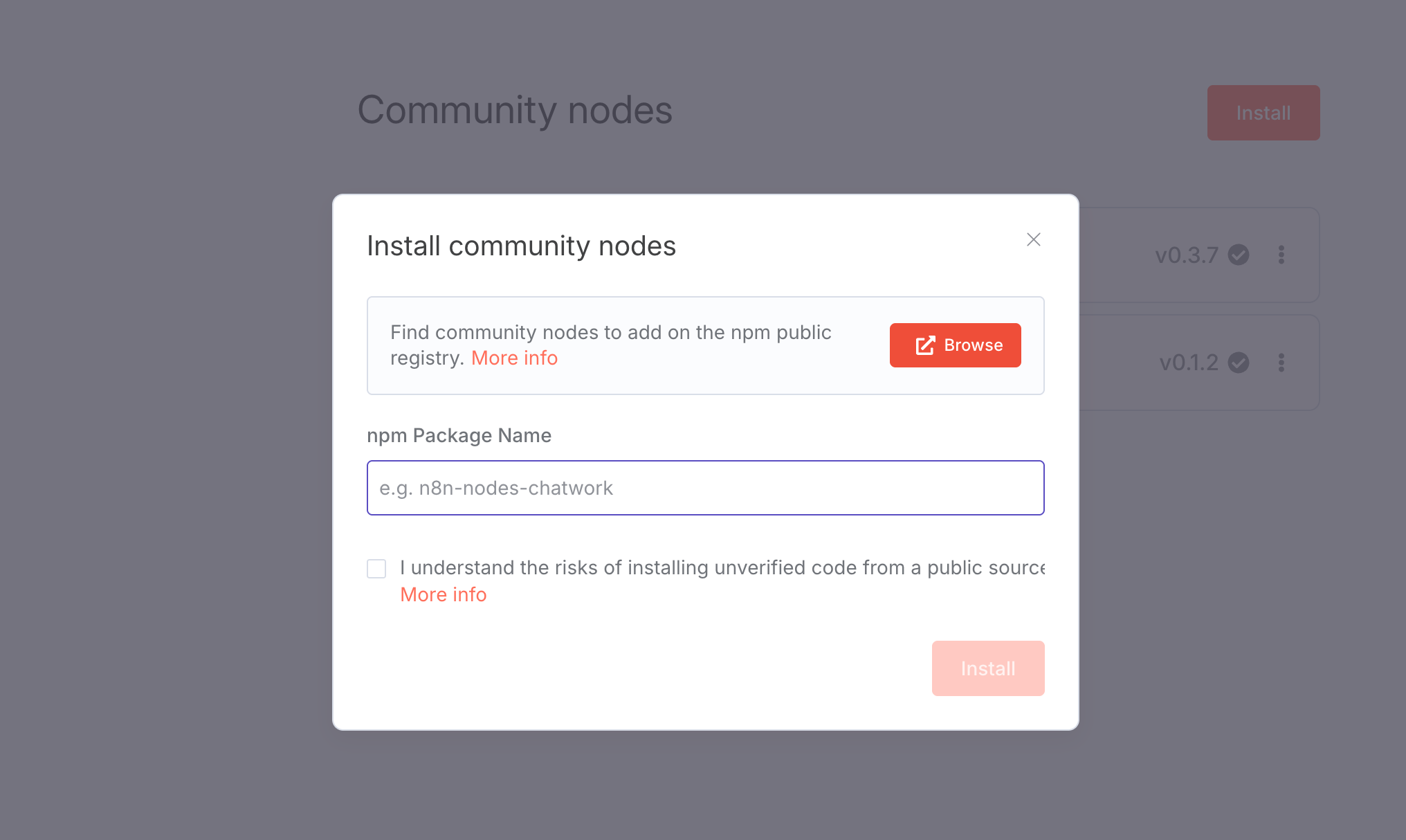This screenshot has height=840, width=1406.
Task: Click the v0.3.7 version text
Action: pos(1187,255)
